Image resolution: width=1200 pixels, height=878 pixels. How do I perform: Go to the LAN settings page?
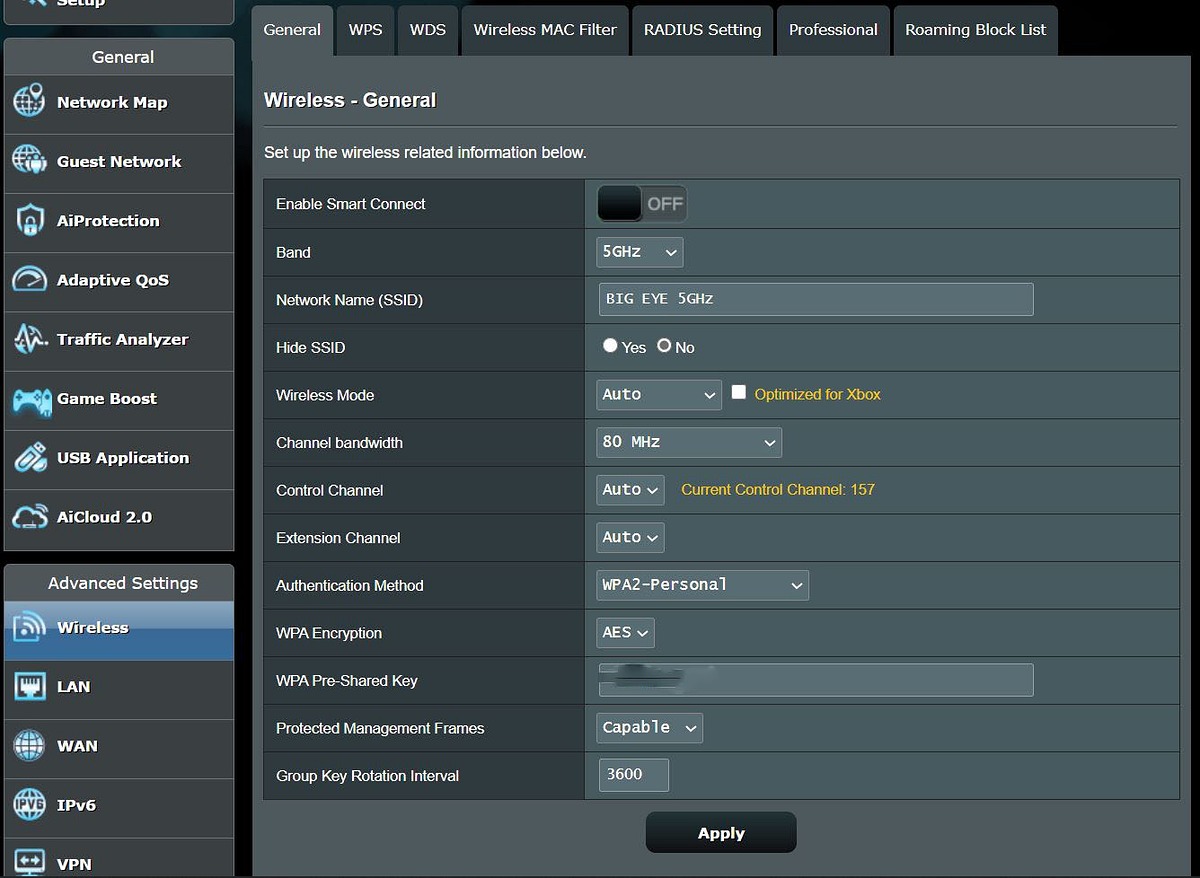click(x=73, y=687)
